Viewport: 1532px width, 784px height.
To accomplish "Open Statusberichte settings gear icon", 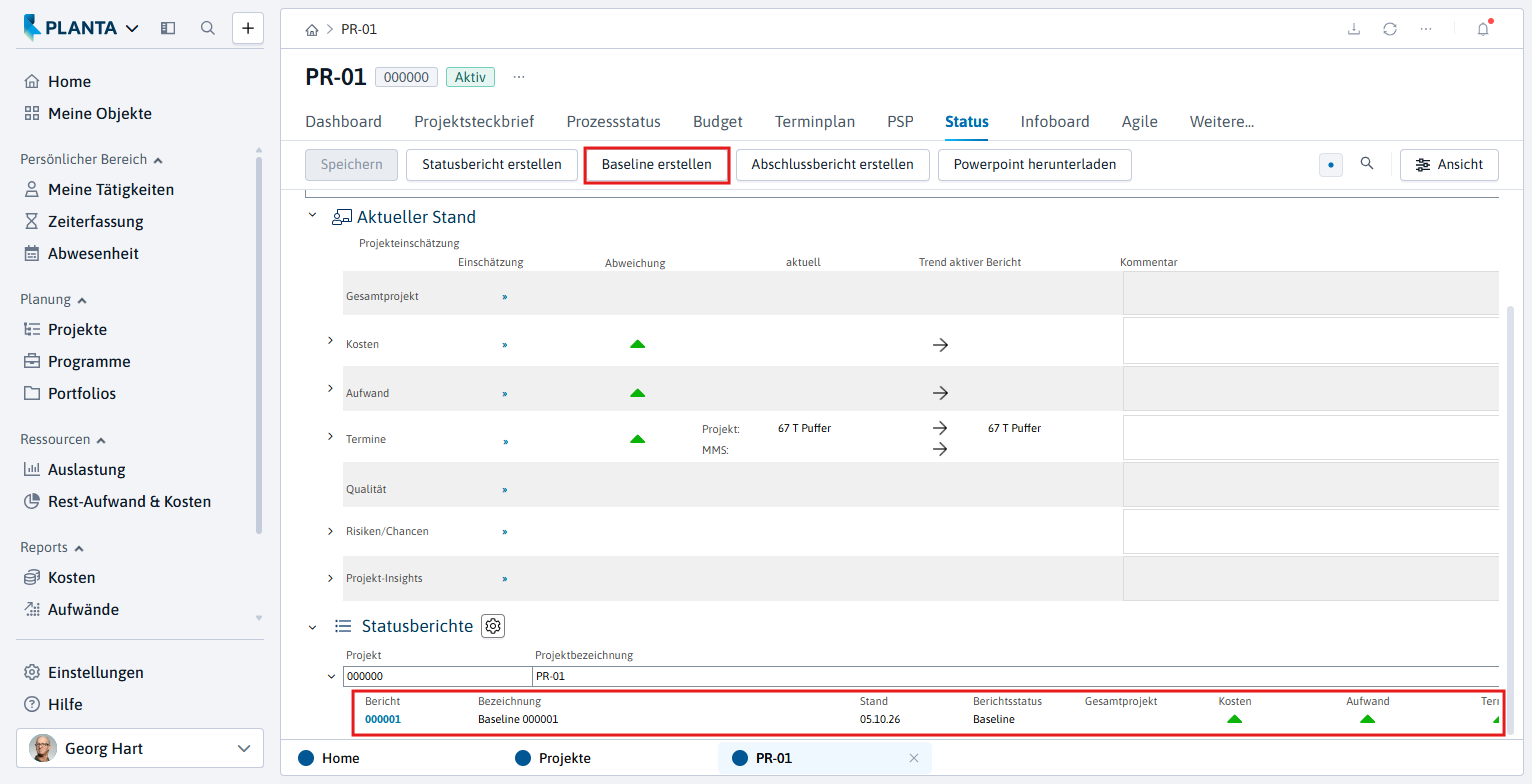I will click(493, 626).
